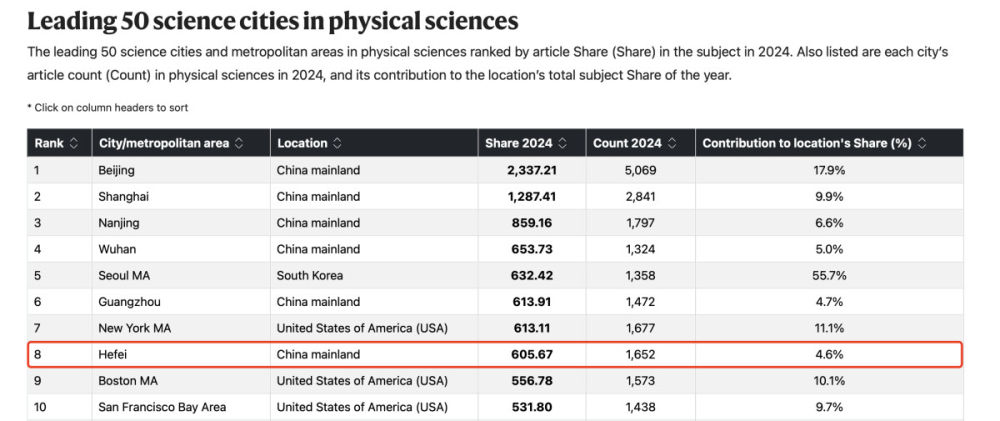Click the sort icon beside Location
Screen dimensions: 1000x421
(337, 144)
